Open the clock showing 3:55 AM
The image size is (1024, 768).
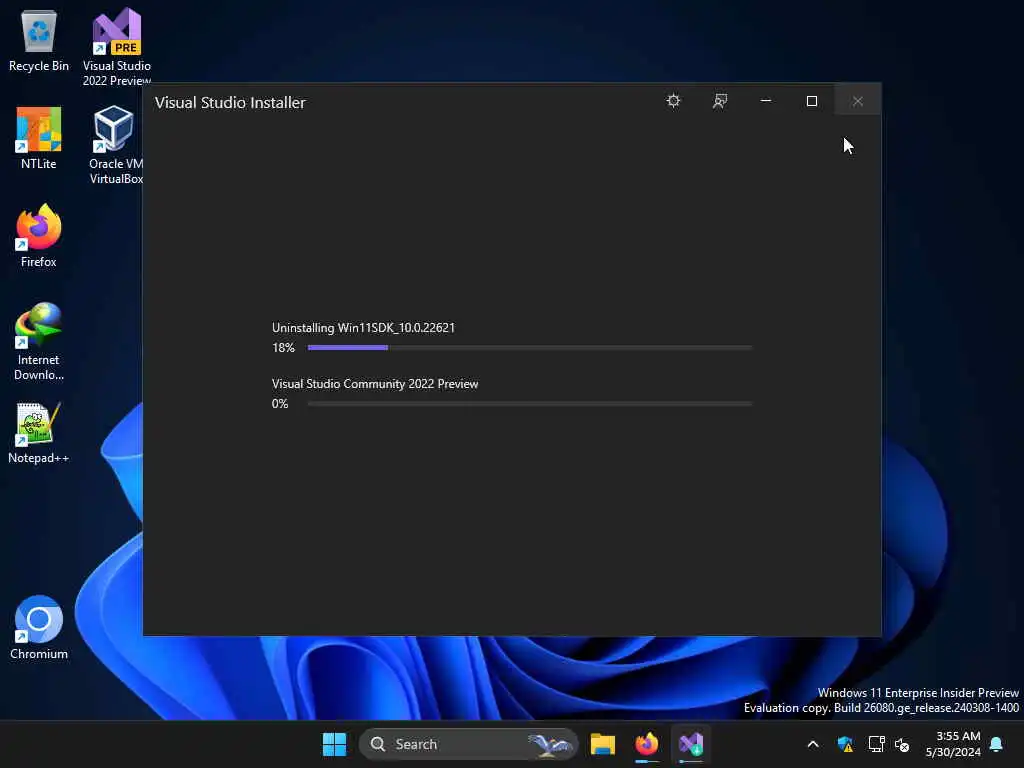click(953, 744)
